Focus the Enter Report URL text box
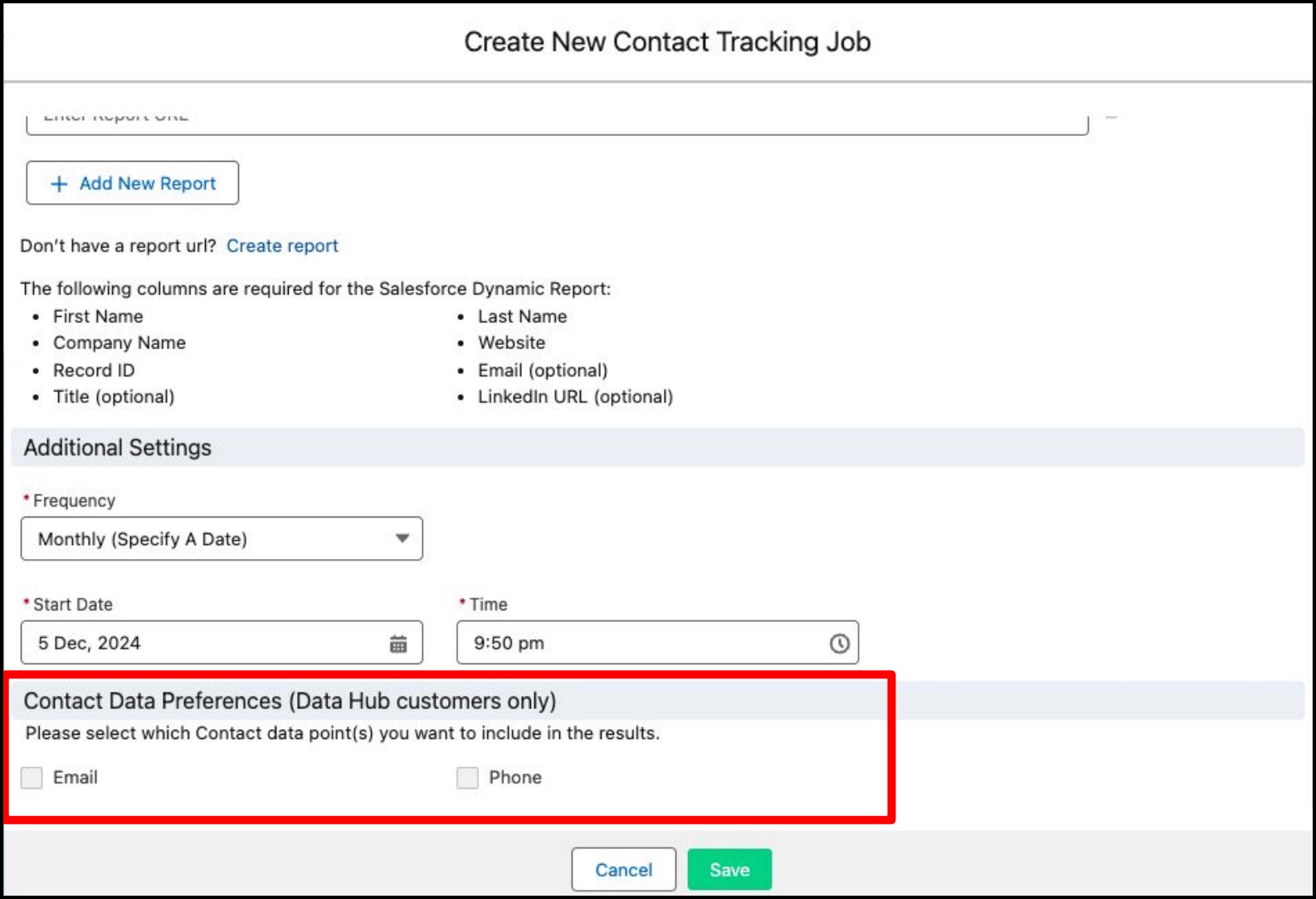The height and width of the screenshot is (899, 1316). 556,121
